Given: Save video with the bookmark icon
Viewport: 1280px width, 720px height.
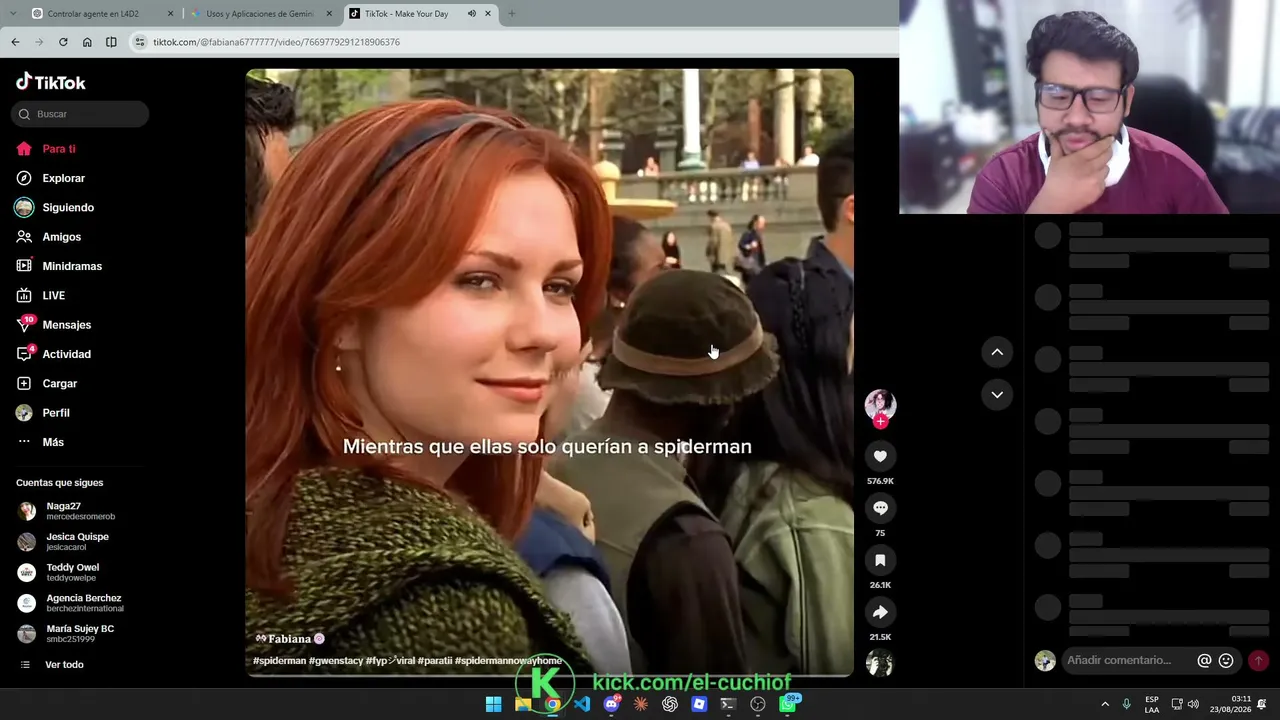Looking at the screenshot, I should coord(880,560).
